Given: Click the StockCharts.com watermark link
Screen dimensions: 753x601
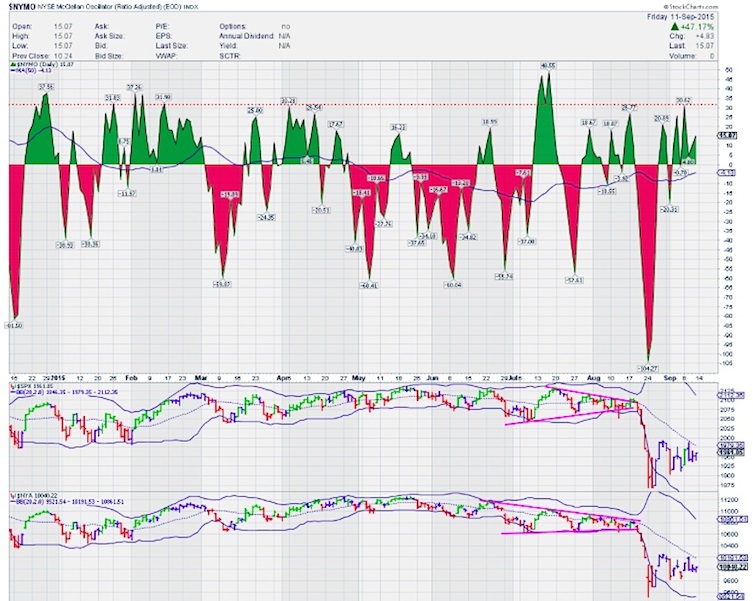Looking at the screenshot, I should pyautogui.click(x=692, y=7).
